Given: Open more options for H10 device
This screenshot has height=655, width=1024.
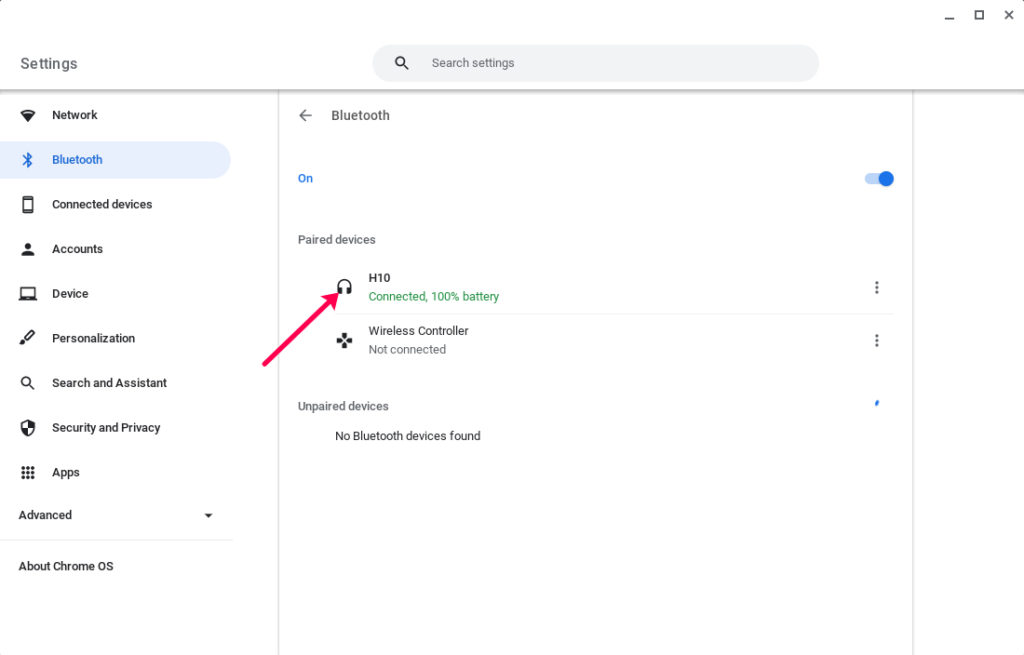Looking at the screenshot, I should tap(876, 287).
